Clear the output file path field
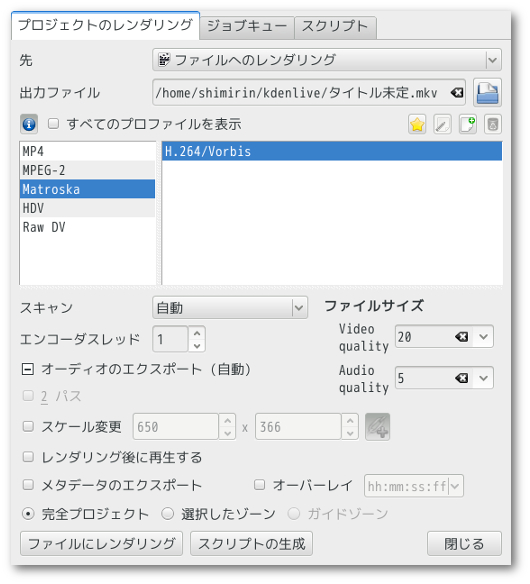Screen dimensions: 530x584 457,92
